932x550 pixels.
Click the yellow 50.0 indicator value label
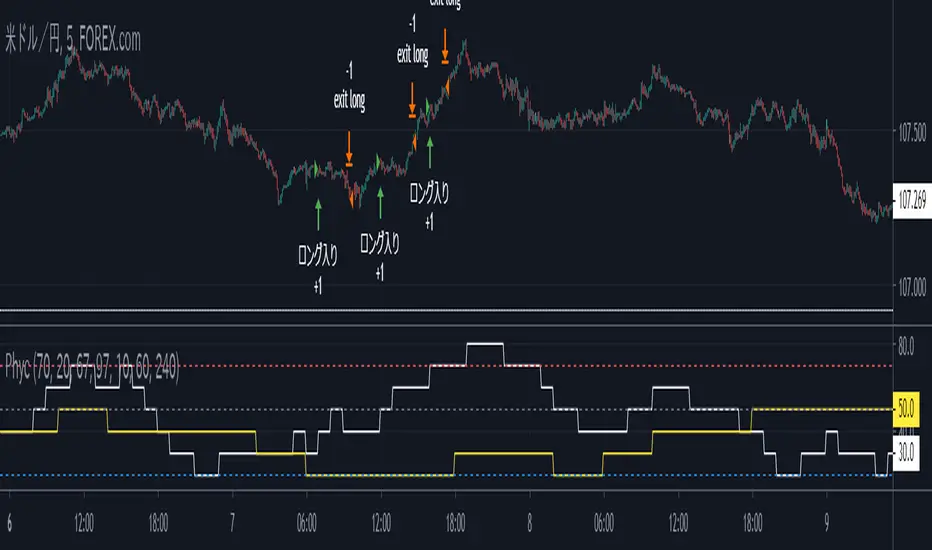(906, 409)
